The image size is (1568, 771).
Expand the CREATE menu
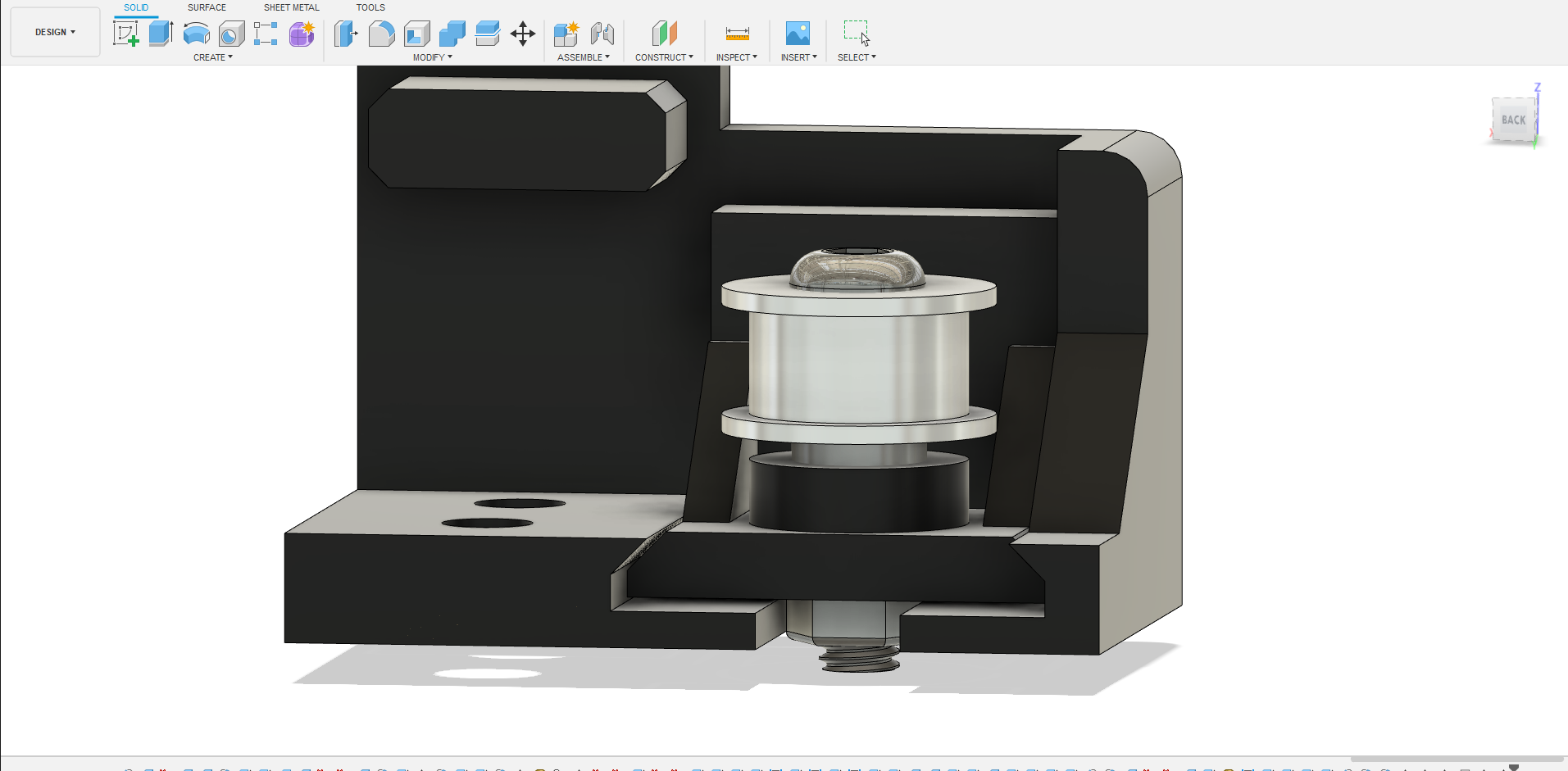tap(212, 57)
